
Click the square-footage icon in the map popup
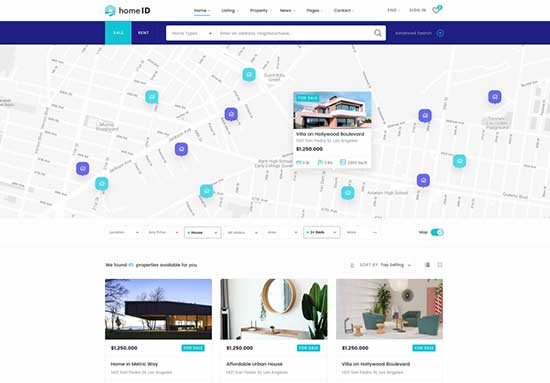(x=343, y=162)
